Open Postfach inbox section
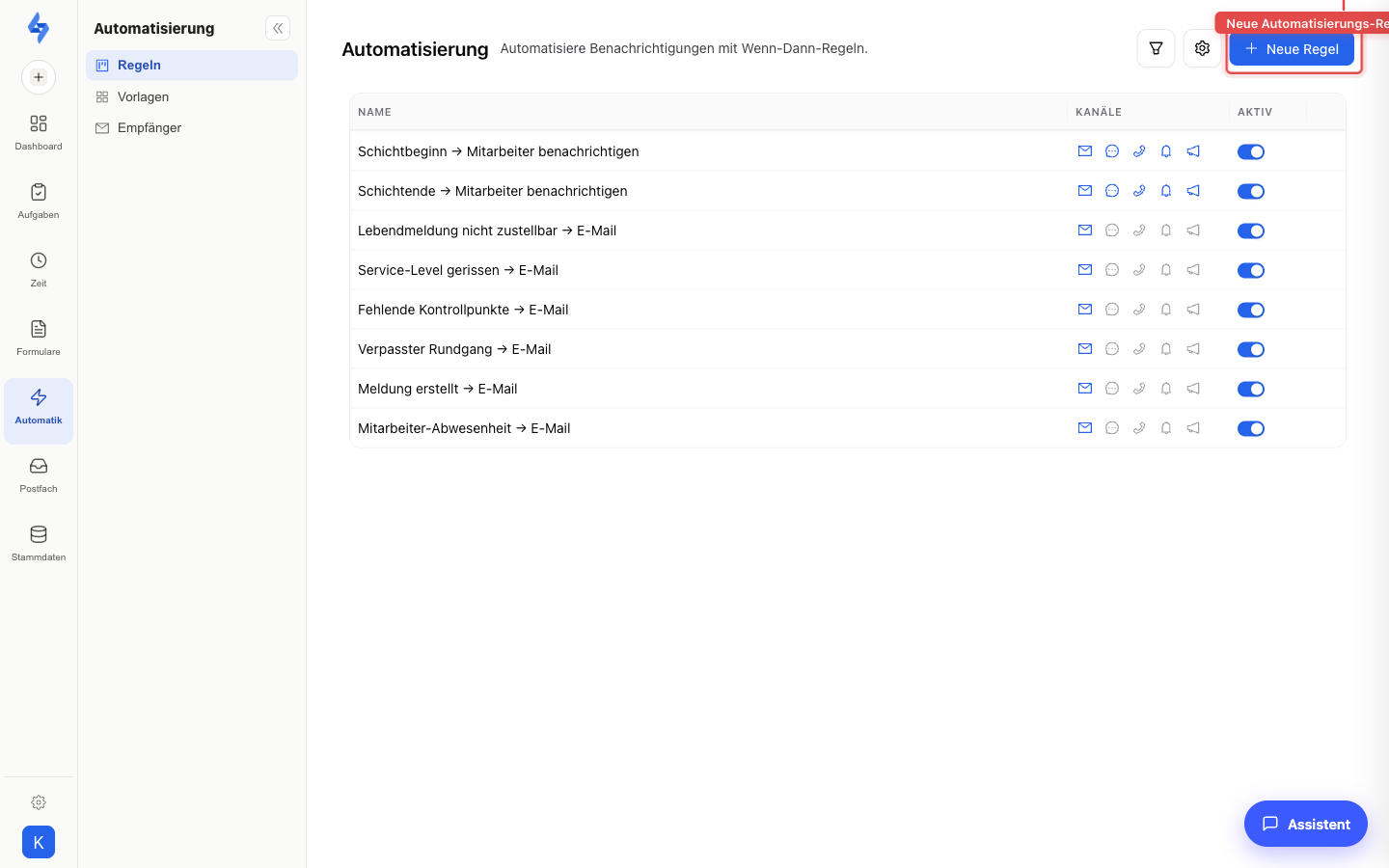 (39, 475)
